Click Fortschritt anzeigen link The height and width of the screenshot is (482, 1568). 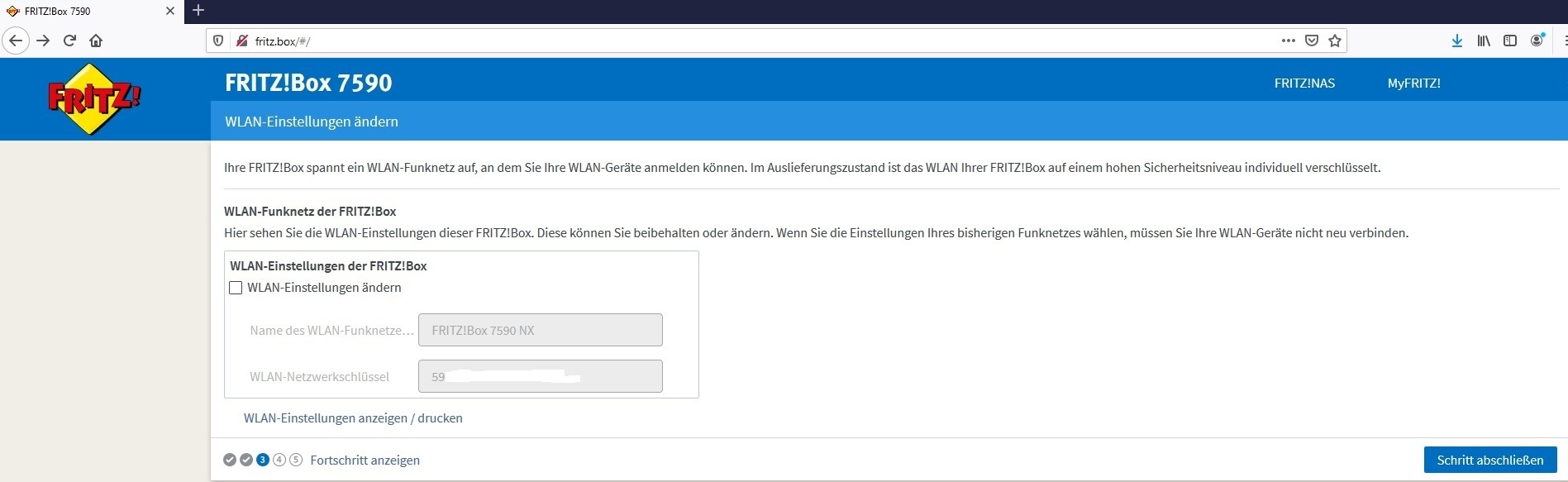click(x=365, y=461)
